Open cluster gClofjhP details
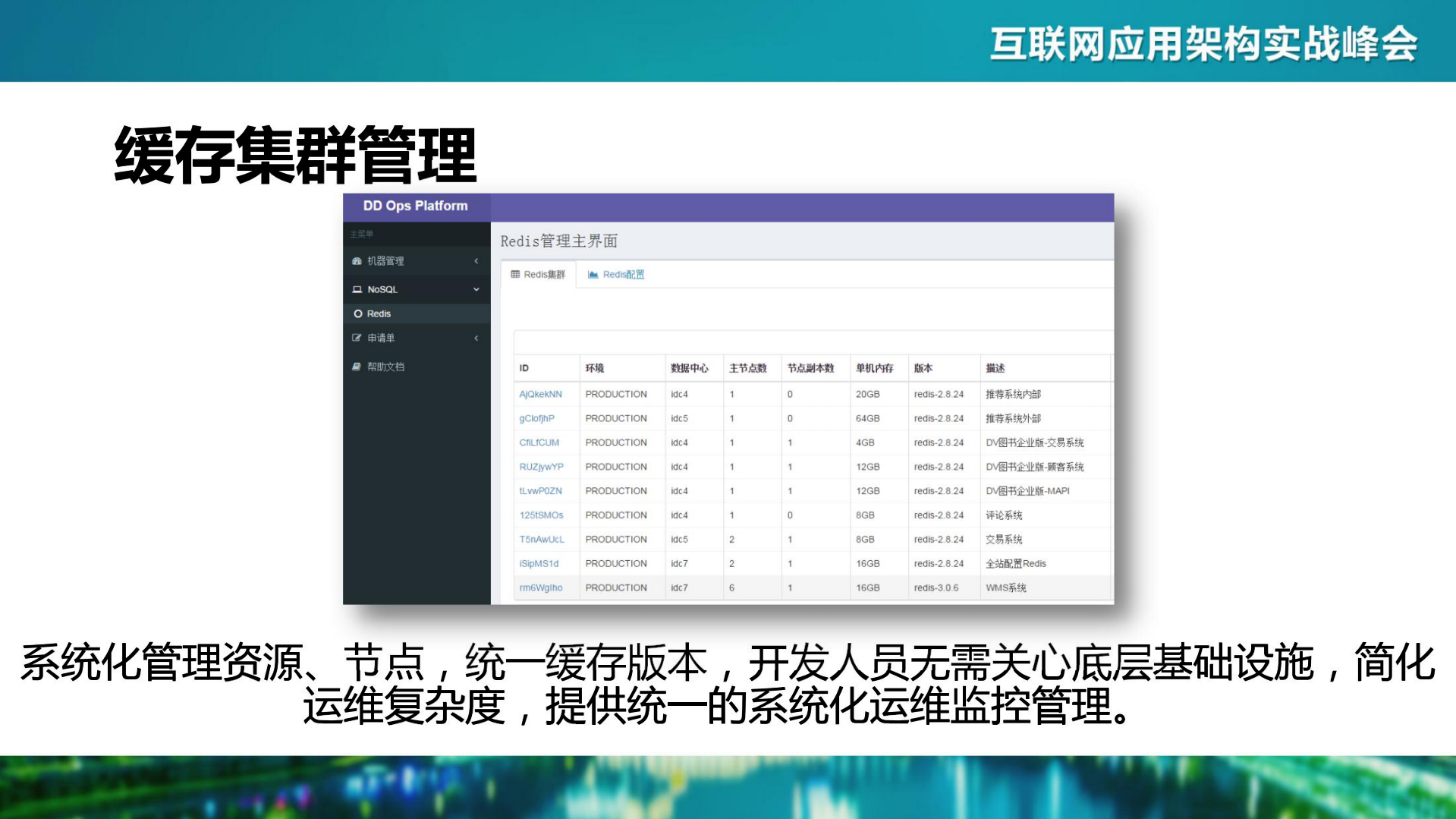 point(537,418)
